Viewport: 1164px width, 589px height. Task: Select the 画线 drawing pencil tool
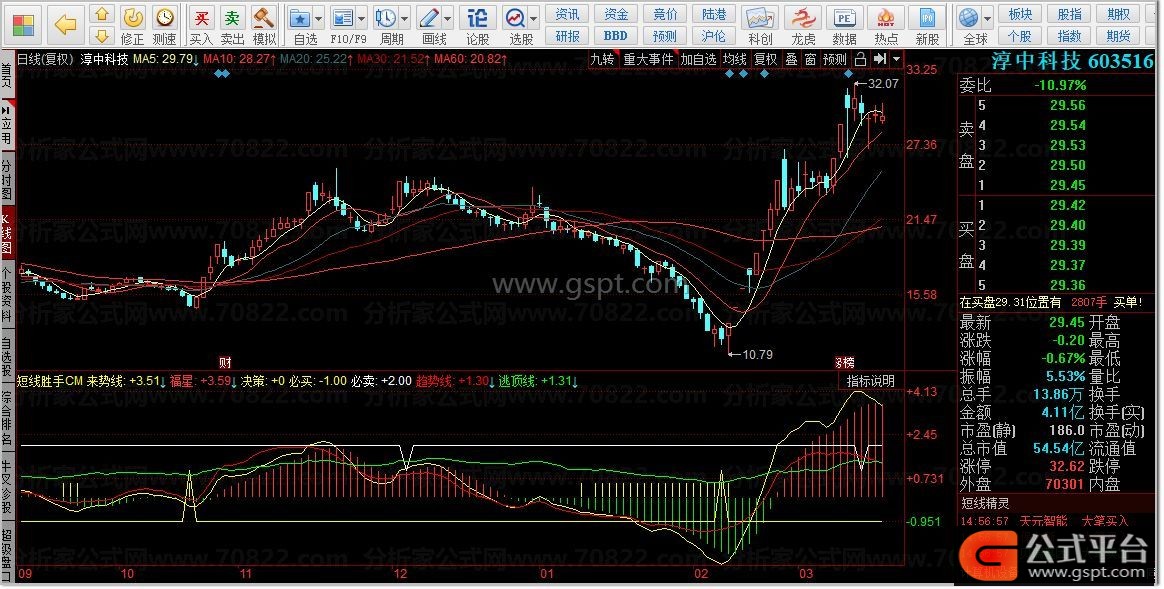click(429, 17)
